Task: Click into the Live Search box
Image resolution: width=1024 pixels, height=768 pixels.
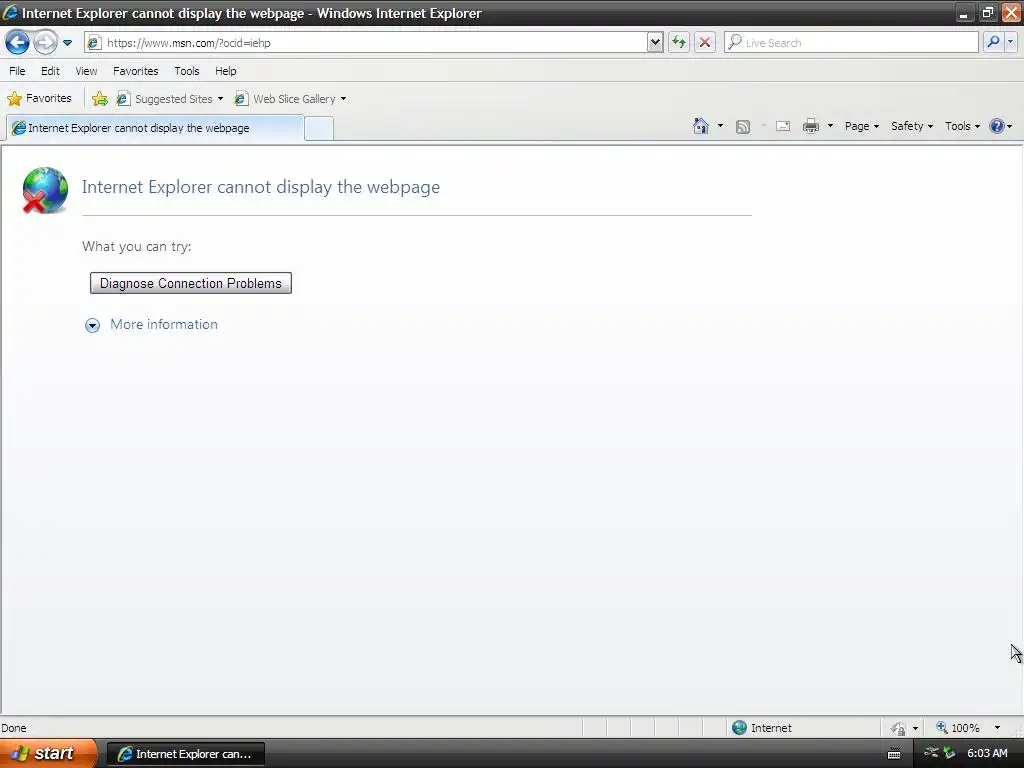Action: tap(851, 42)
